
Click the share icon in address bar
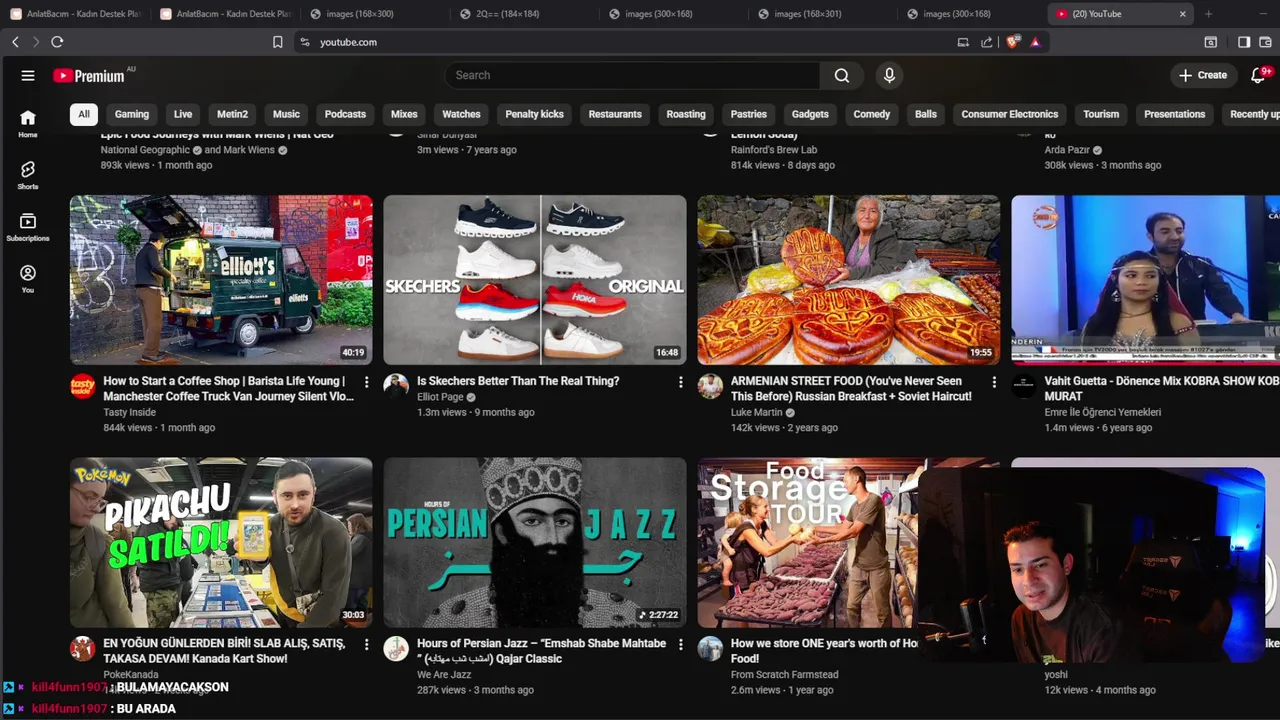987,42
